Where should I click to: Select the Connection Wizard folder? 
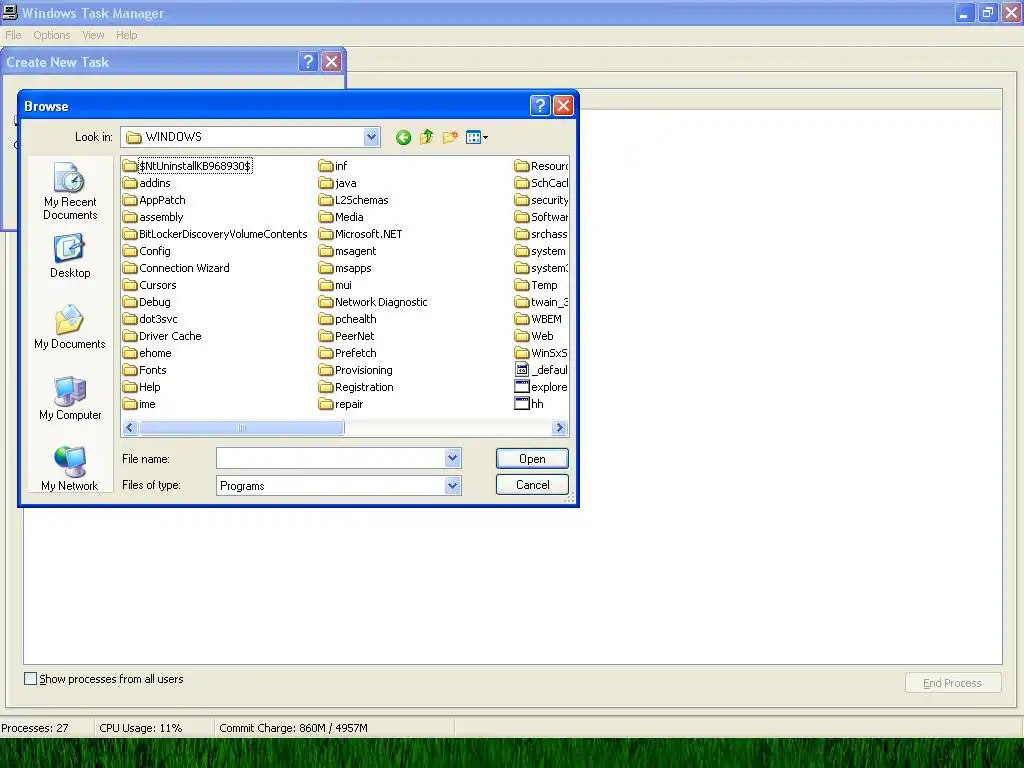pos(176,268)
